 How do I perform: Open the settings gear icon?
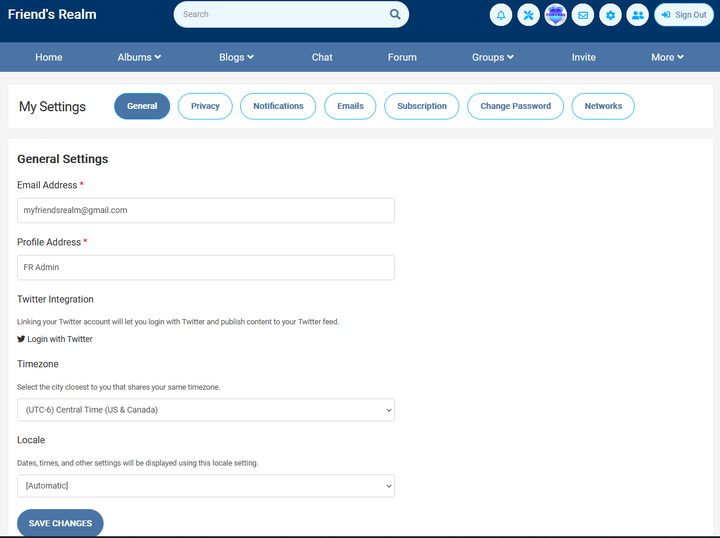(610, 15)
